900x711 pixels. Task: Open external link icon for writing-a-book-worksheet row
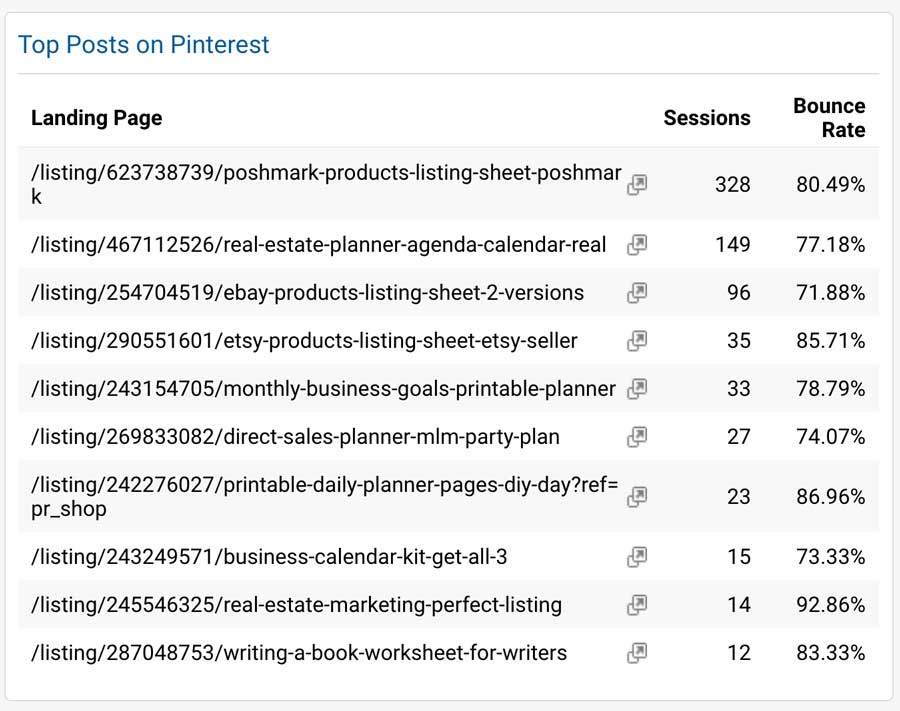click(x=637, y=653)
